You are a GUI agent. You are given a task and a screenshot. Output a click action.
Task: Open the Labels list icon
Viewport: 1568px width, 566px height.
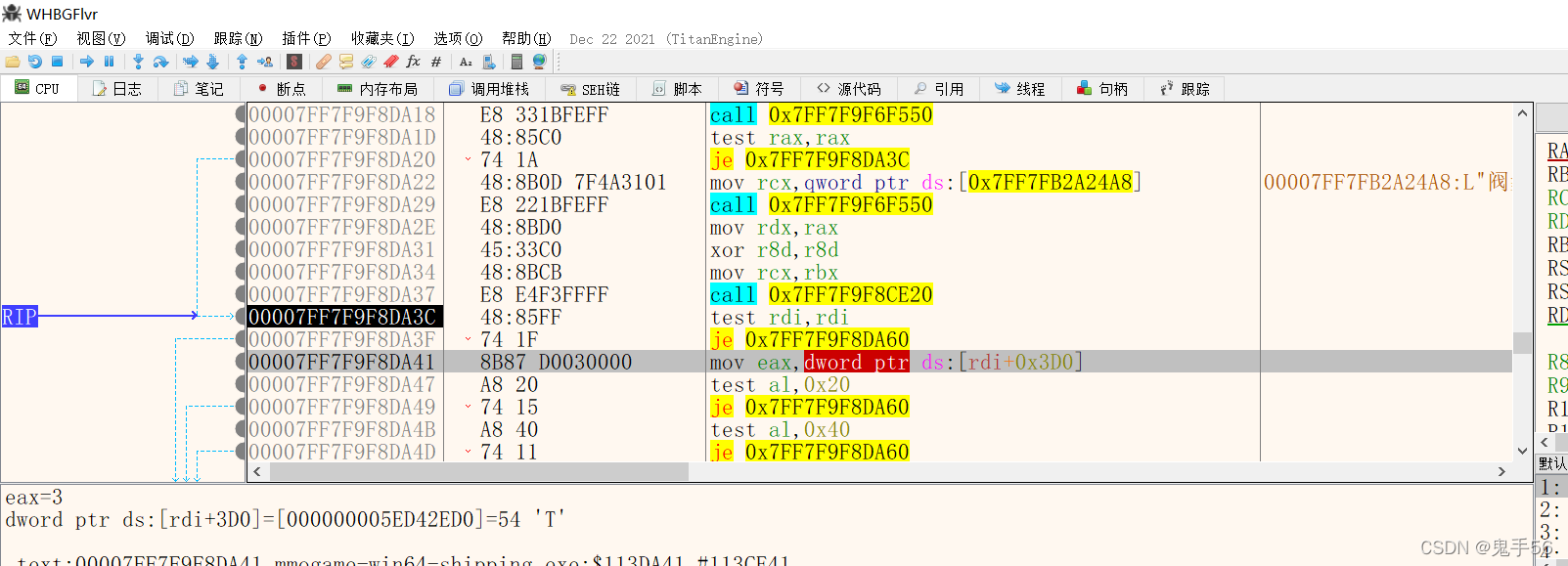pos(369,62)
